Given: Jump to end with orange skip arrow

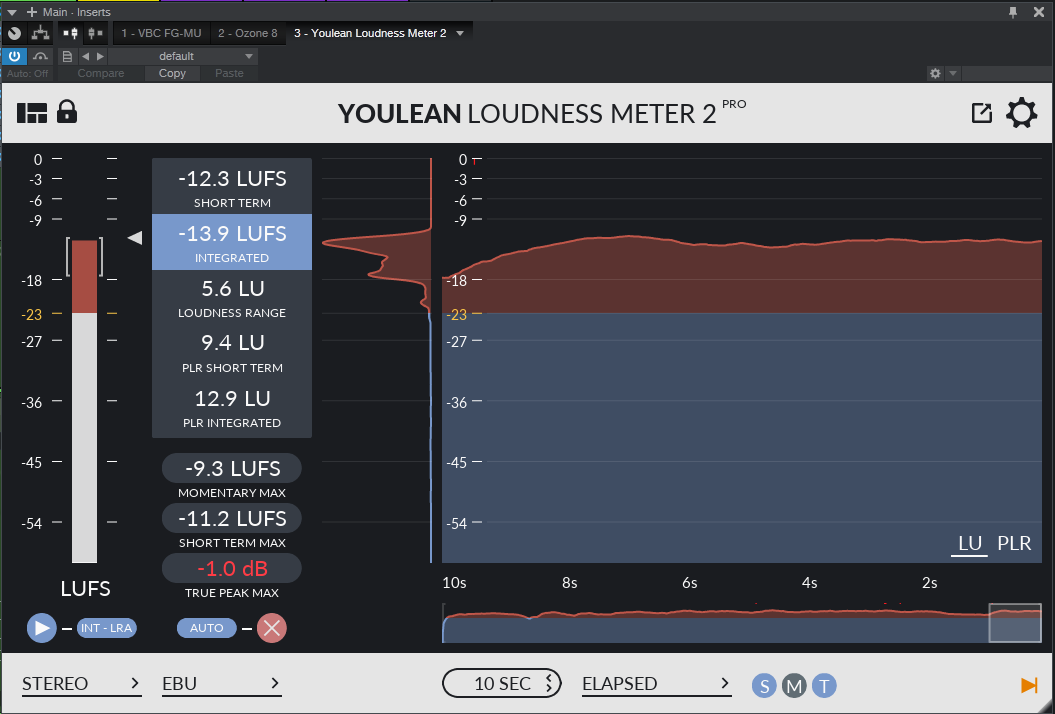Looking at the screenshot, I should click(x=1029, y=685).
